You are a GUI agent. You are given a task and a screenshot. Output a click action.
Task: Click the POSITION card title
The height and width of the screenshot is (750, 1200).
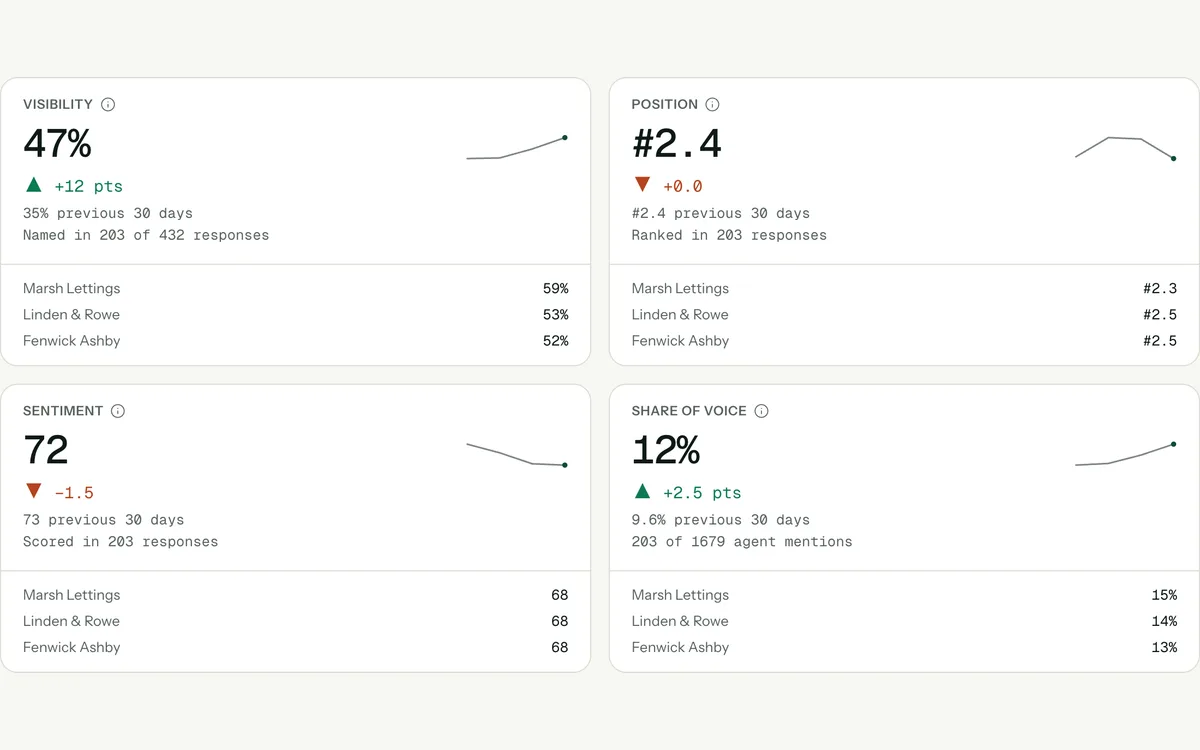(x=665, y=104)
